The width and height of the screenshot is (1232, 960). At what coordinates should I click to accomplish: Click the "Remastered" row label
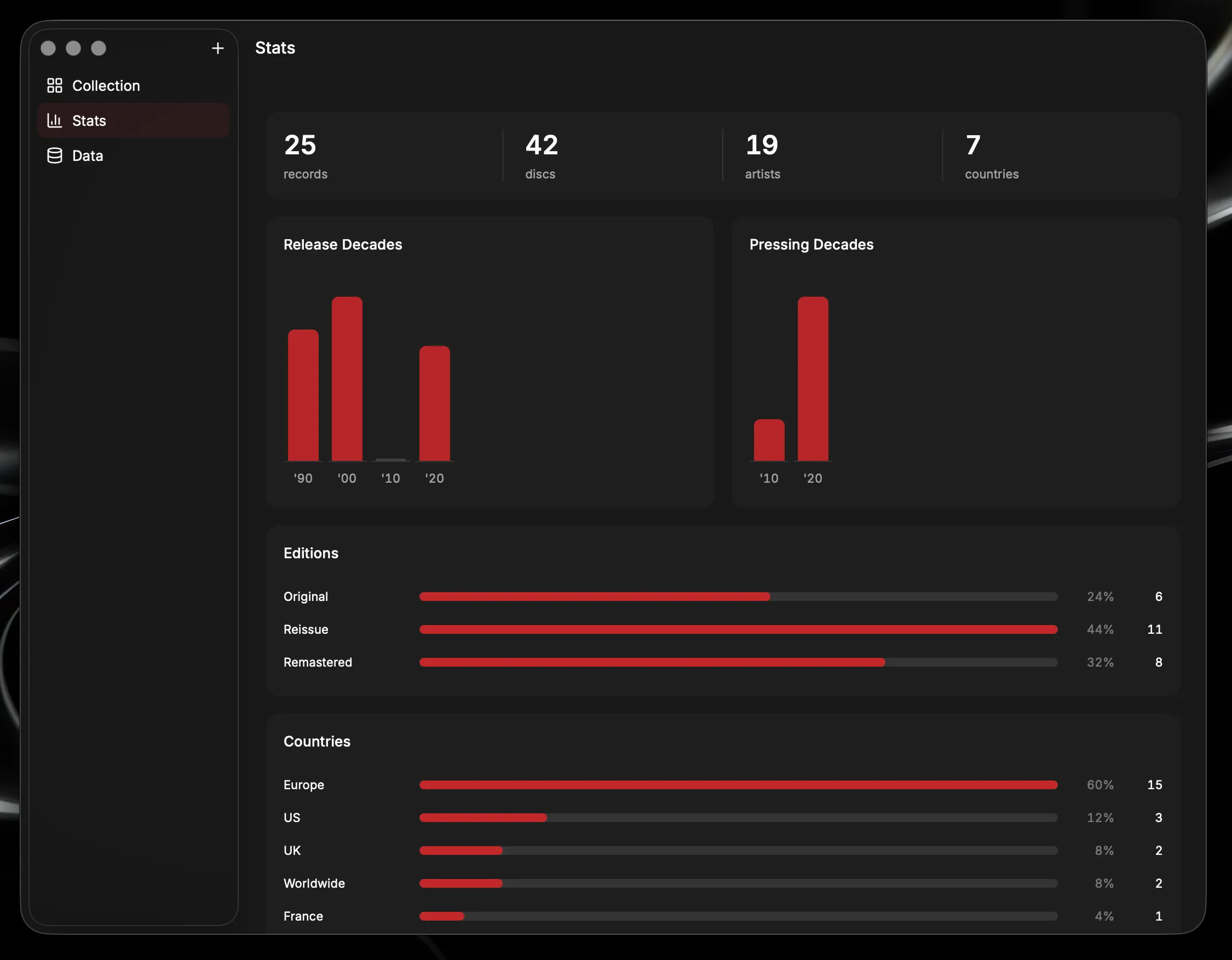pos(318,662)
